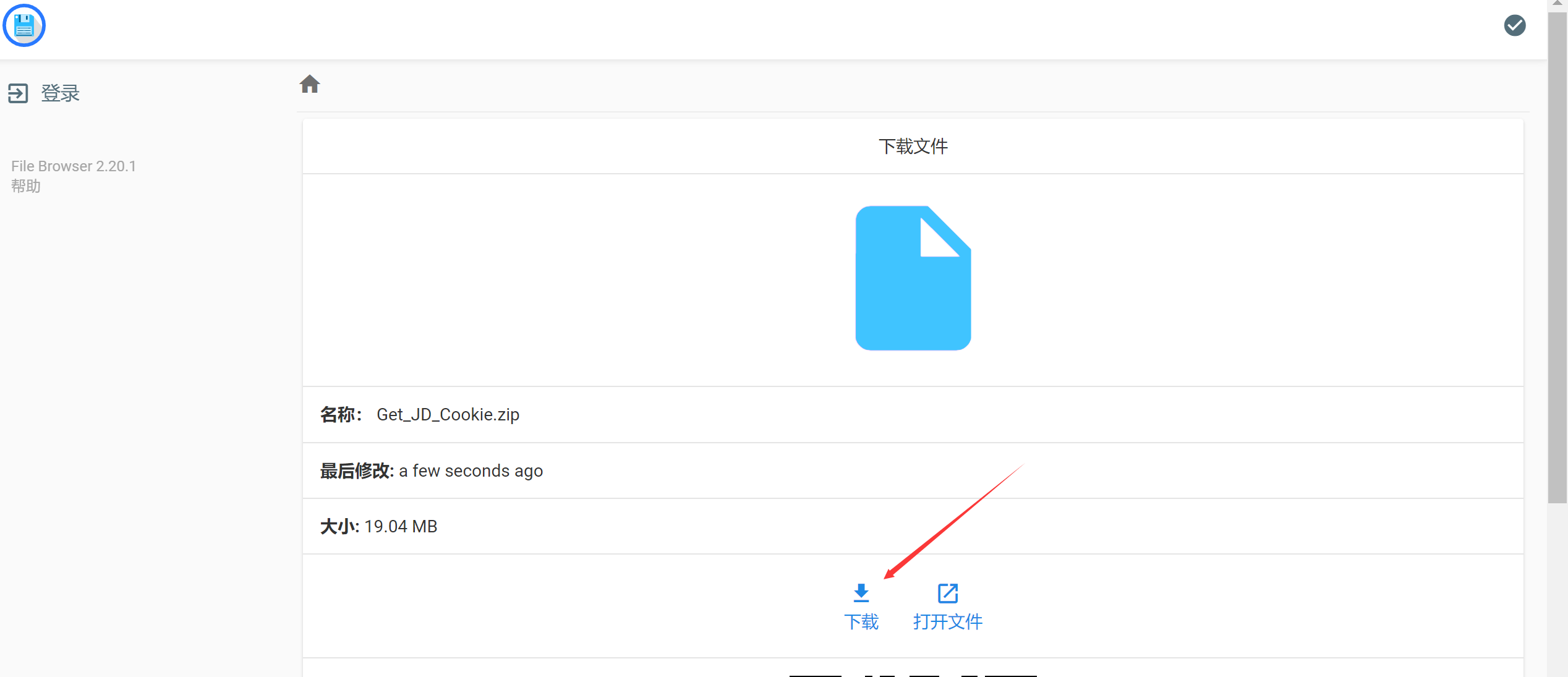
Task: Open the 帮助 help link
Action: [26, 186]
